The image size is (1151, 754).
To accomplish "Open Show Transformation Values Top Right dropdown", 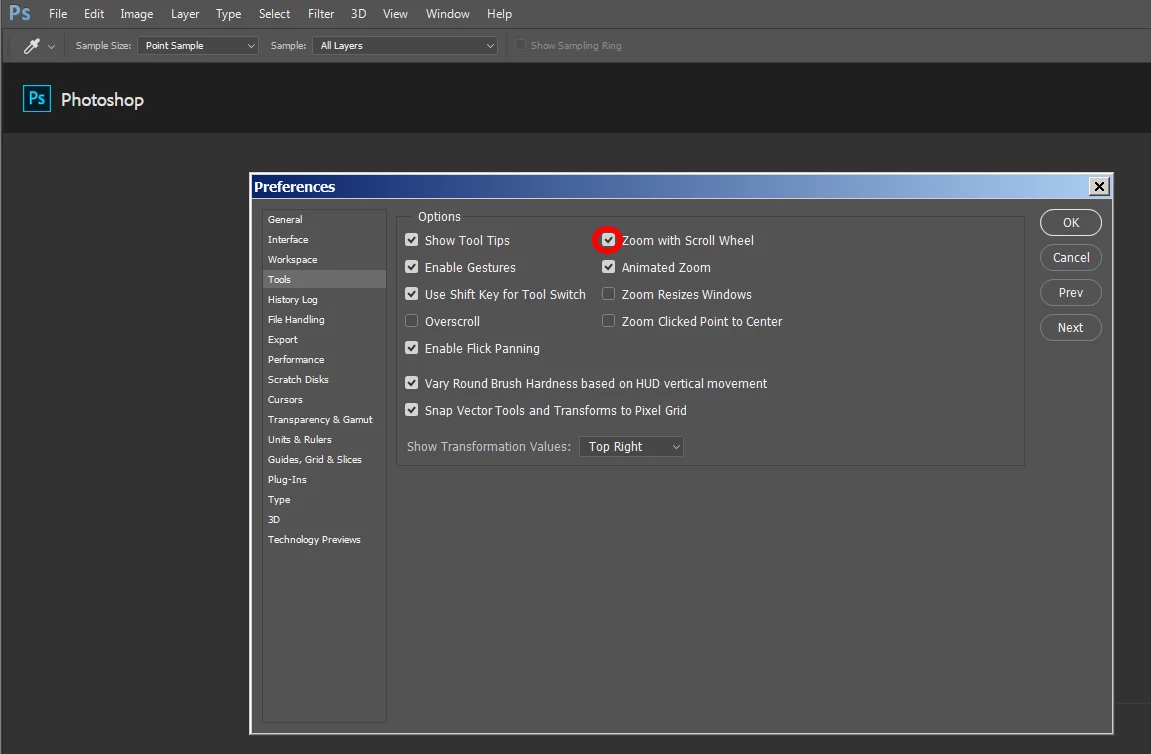I will pyautogui.click(x=631, y=446).
